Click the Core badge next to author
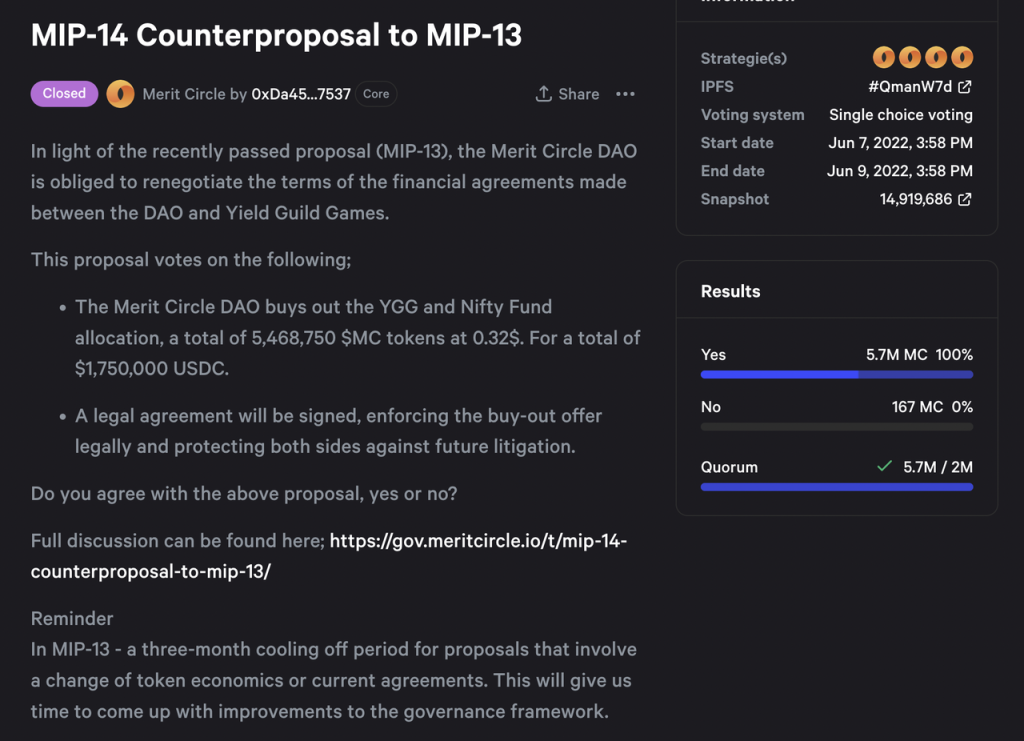The height and width of the screenshot is (741, 1024). coord(376,94)
